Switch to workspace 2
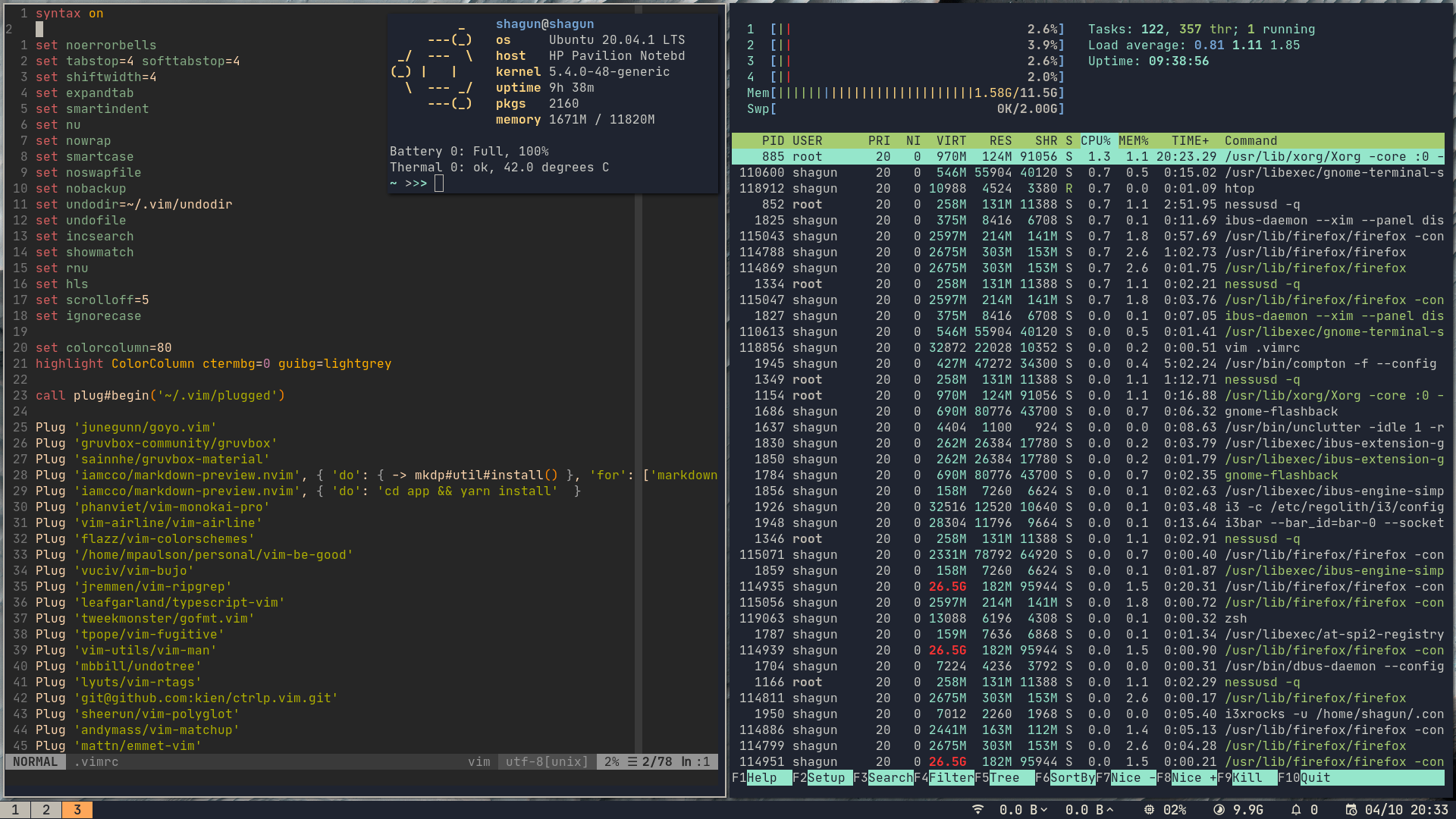This screenshot has width=1456, height=819. click(x=46, y=810)
